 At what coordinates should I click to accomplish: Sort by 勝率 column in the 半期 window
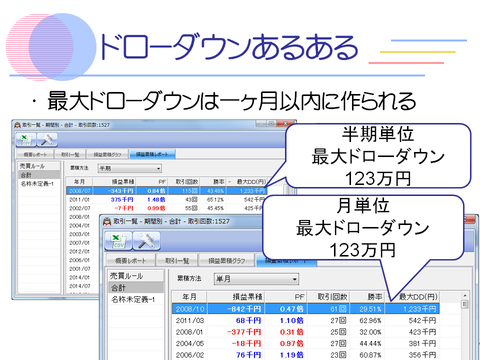pos(212,182)
